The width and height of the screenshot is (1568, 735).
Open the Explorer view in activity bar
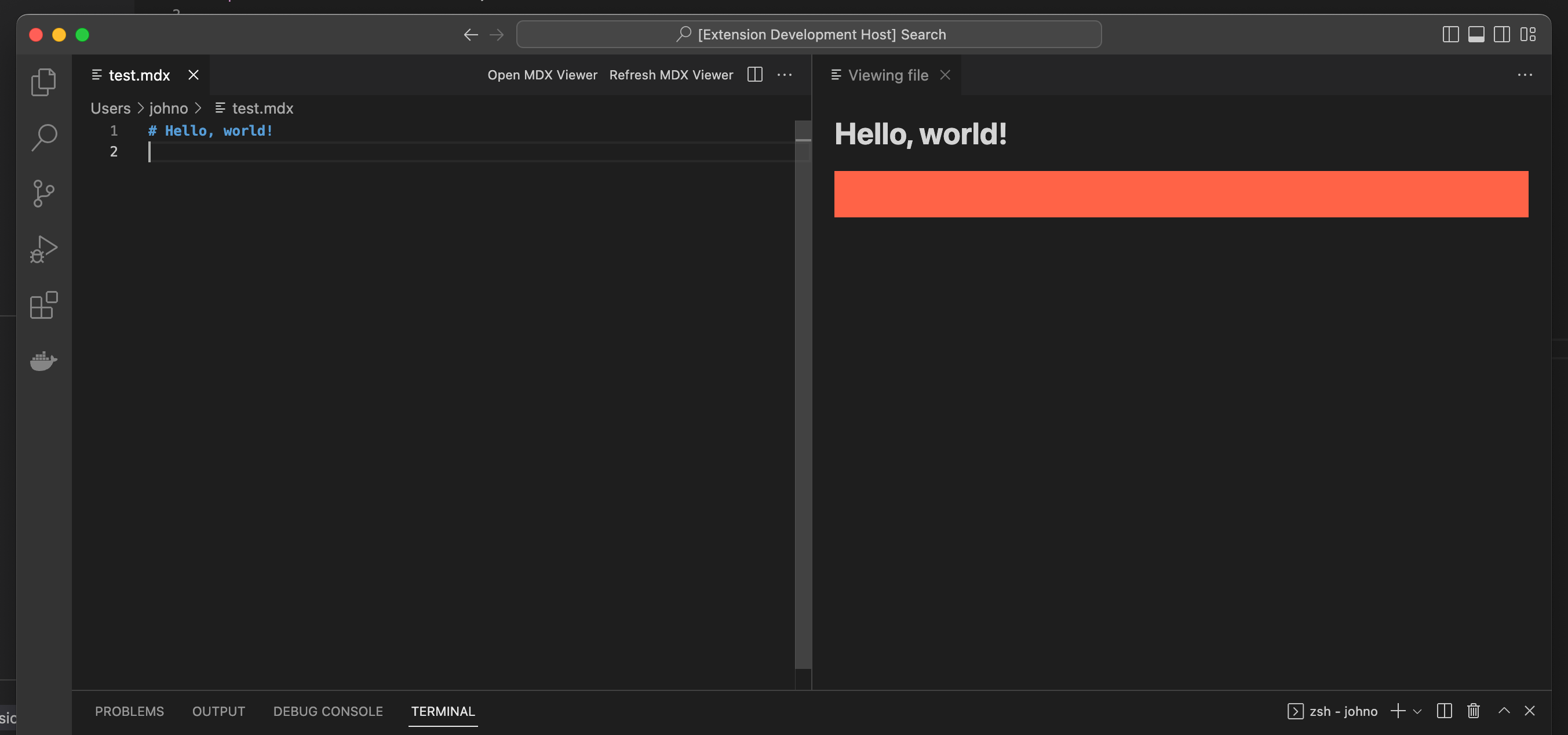click(x=43, y=82)
